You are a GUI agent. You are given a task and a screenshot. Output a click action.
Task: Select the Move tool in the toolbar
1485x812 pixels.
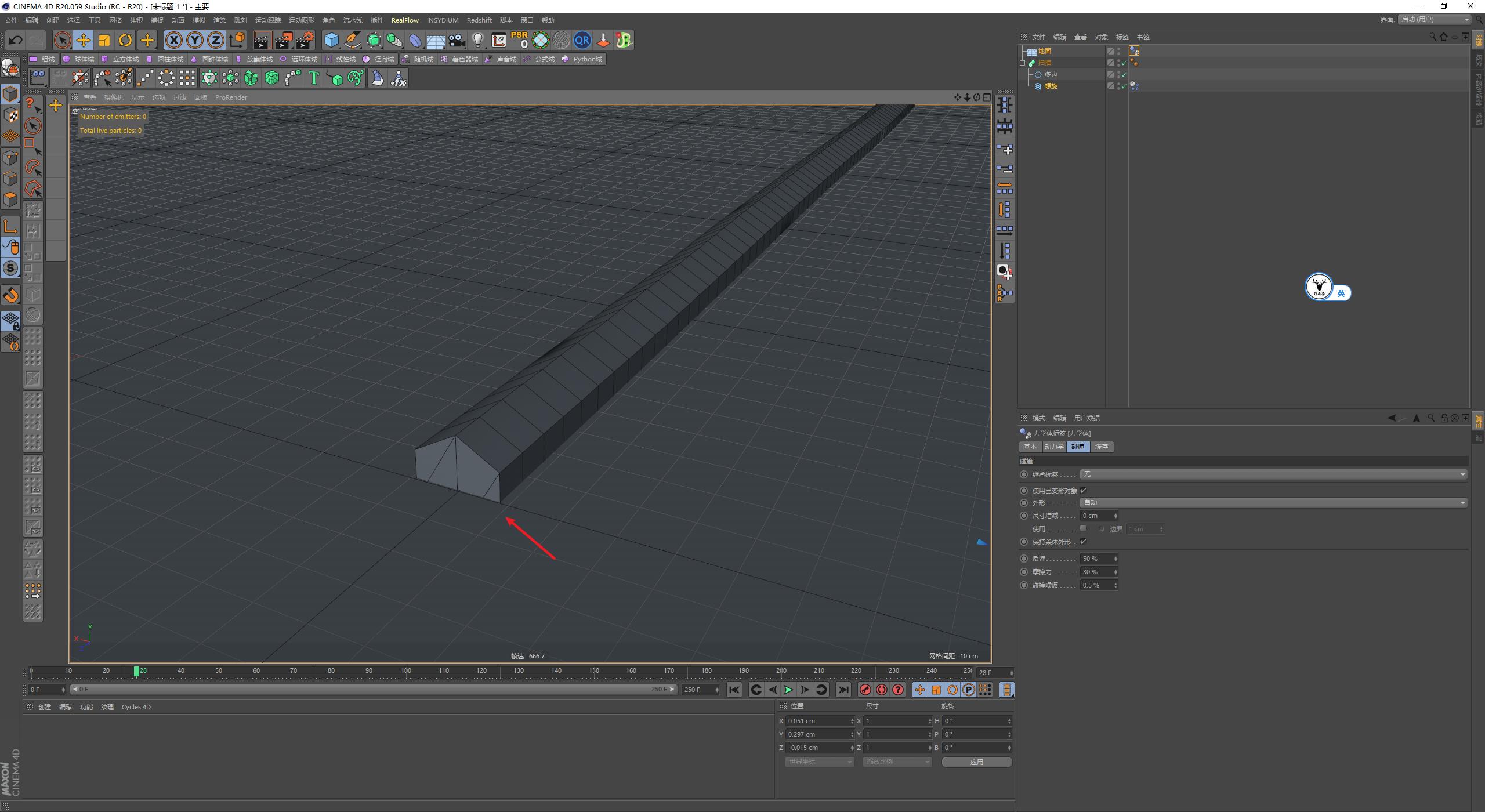(83, 40)
